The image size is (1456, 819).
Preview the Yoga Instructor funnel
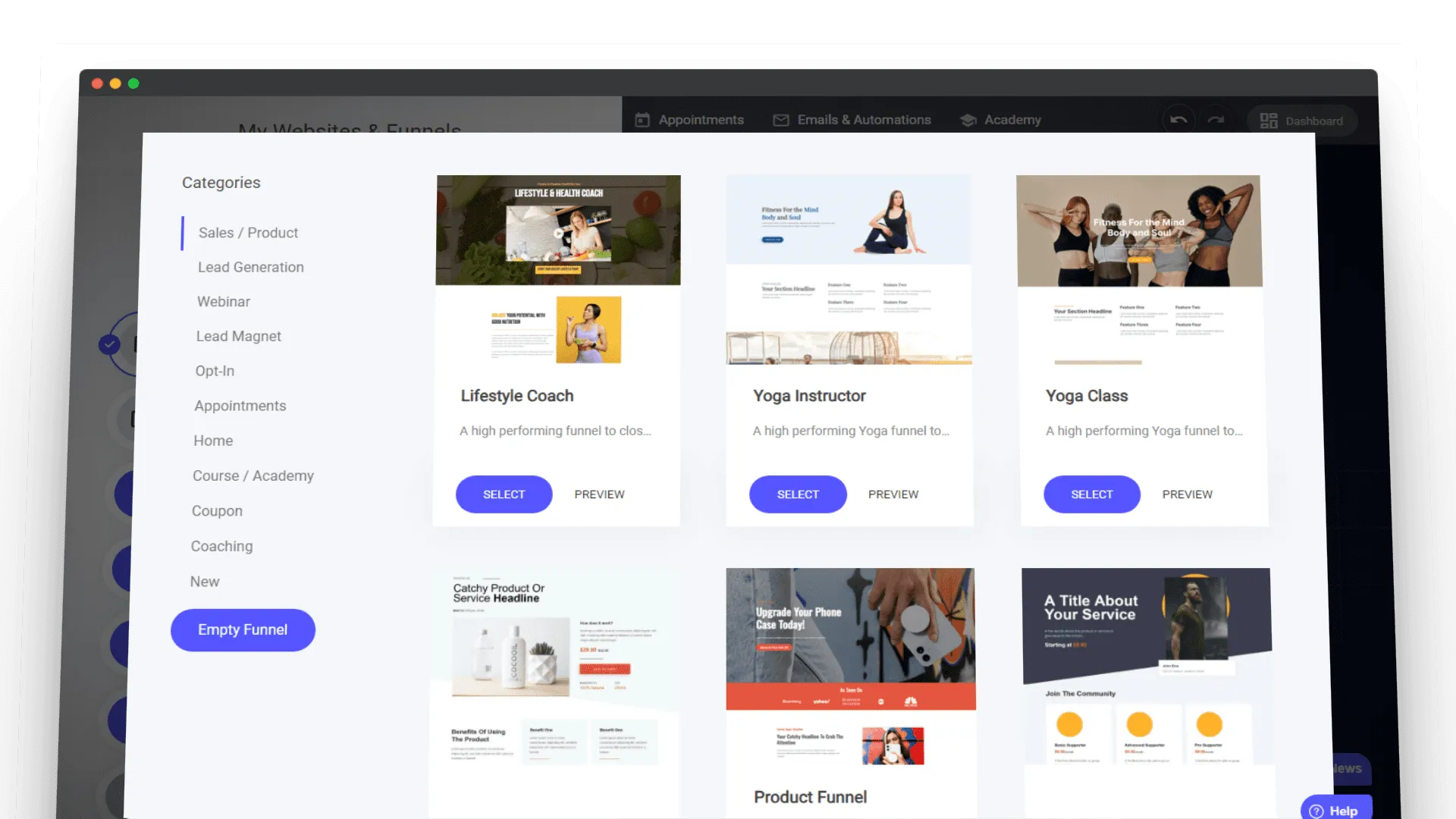tap(893, 494)
